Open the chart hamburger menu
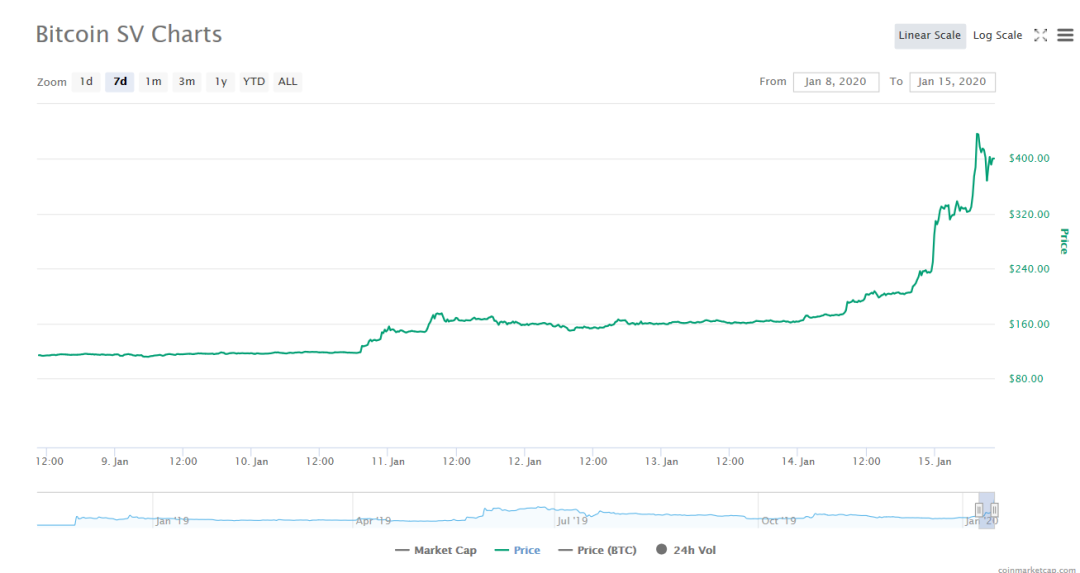 [1065, 35]
